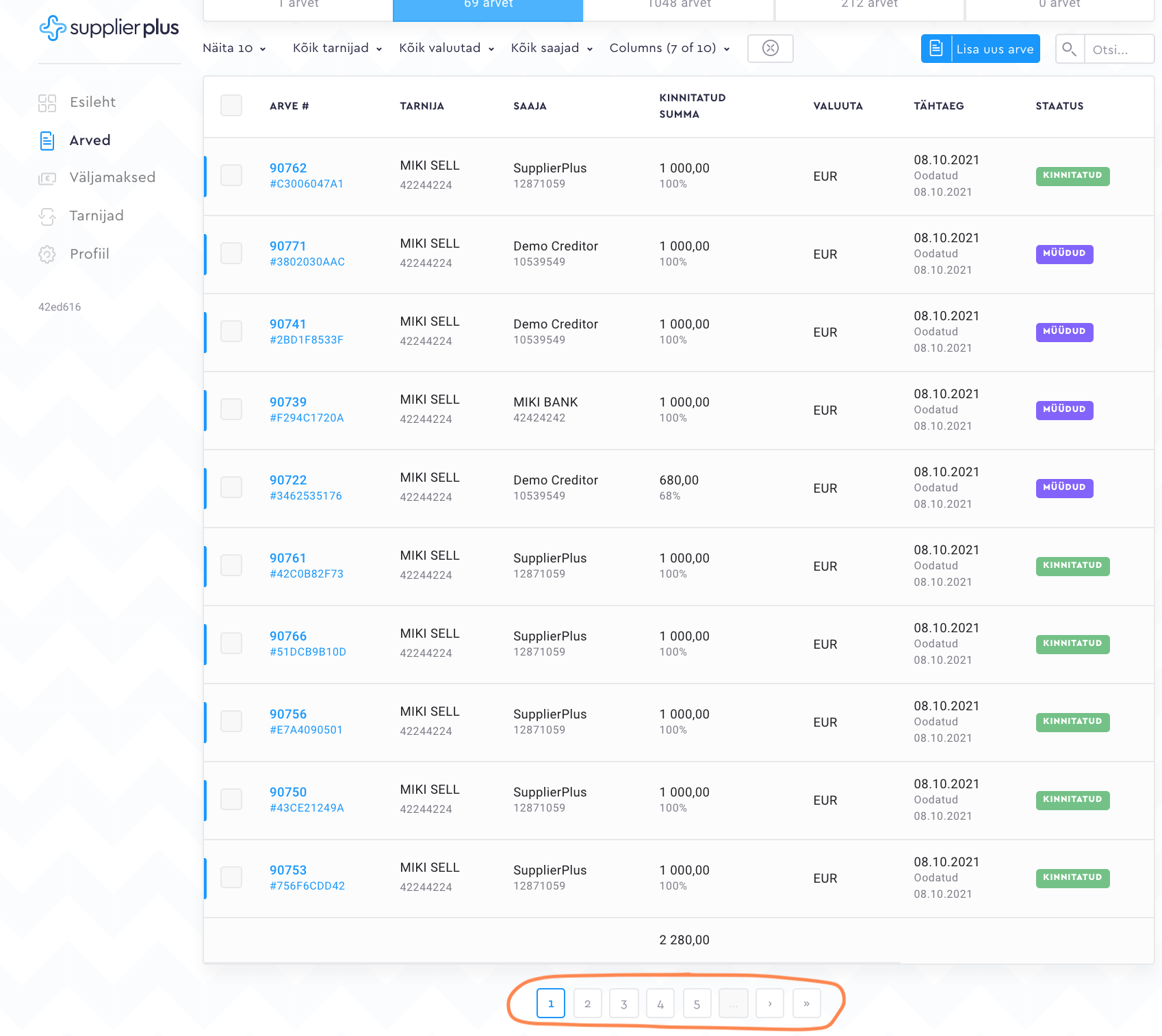Clear filters with the circled X button
The image size is (1162, 1036).
tap(770, 49)
